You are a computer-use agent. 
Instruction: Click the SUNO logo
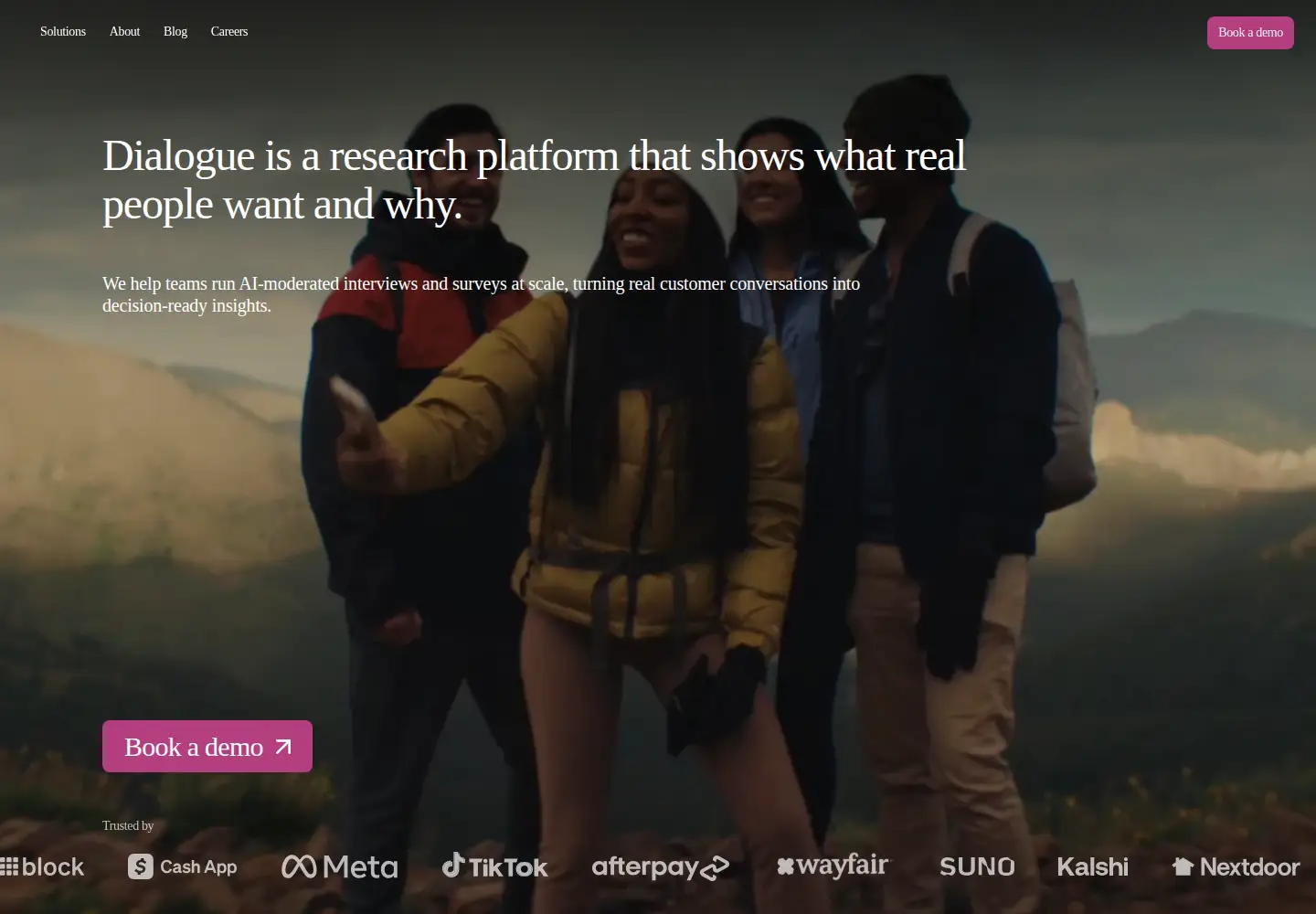coord(977,866)
